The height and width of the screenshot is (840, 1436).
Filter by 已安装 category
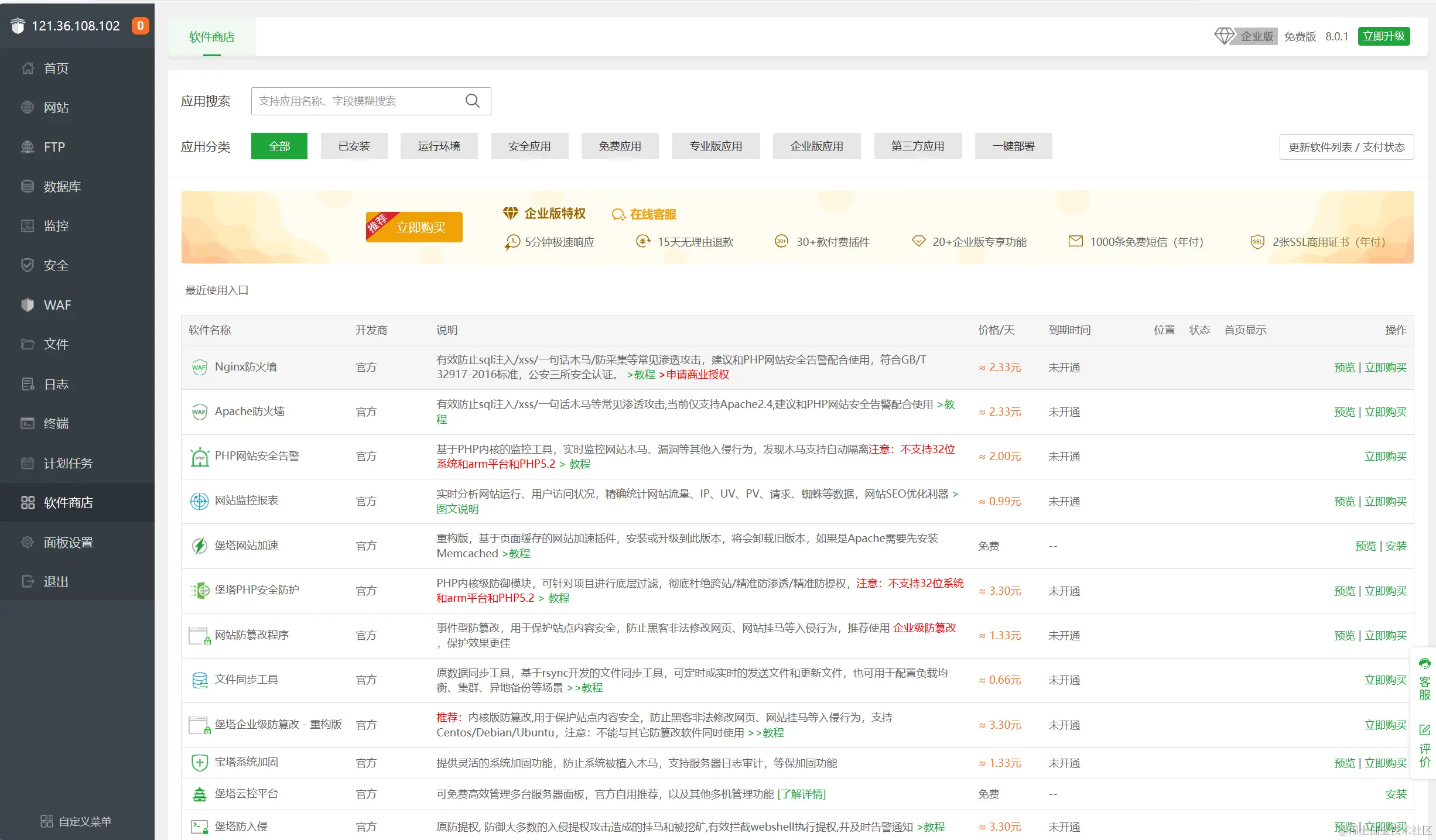point(354,146)
